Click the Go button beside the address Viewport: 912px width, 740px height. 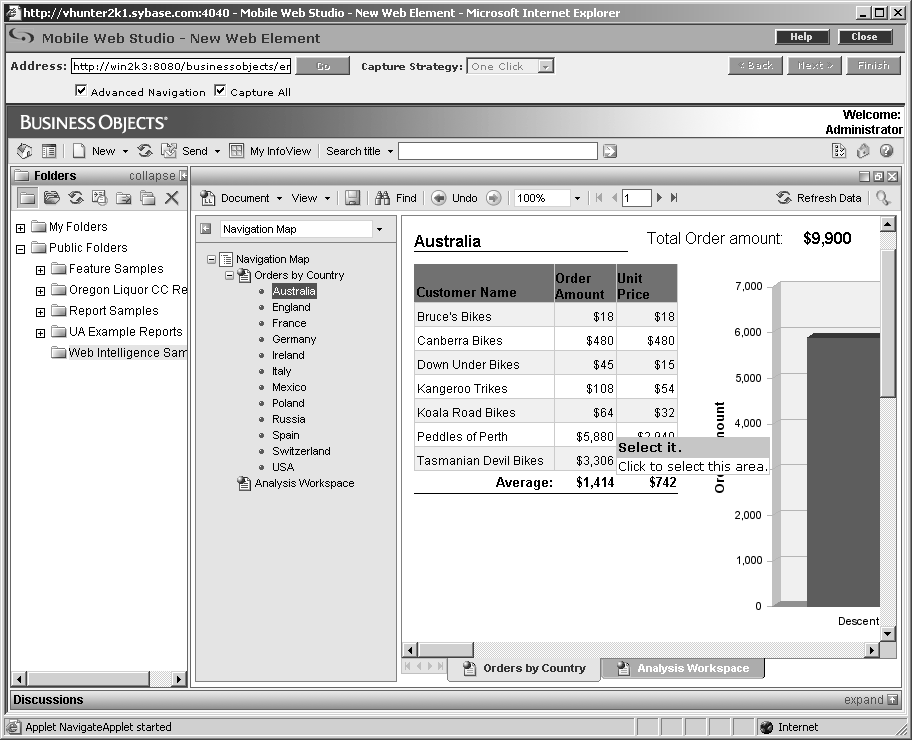[323, 66]
